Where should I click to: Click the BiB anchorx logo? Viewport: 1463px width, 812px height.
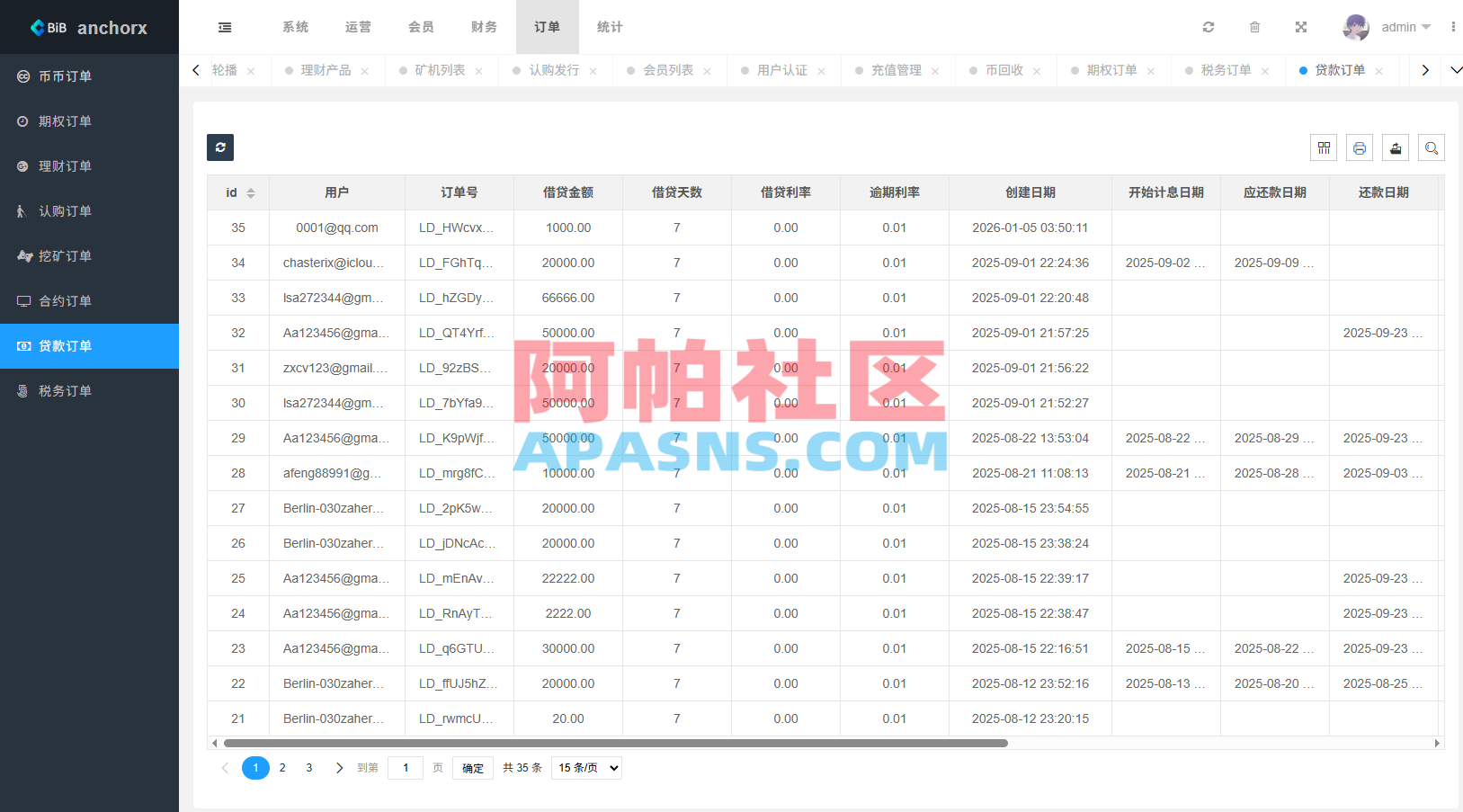[89, 27]
